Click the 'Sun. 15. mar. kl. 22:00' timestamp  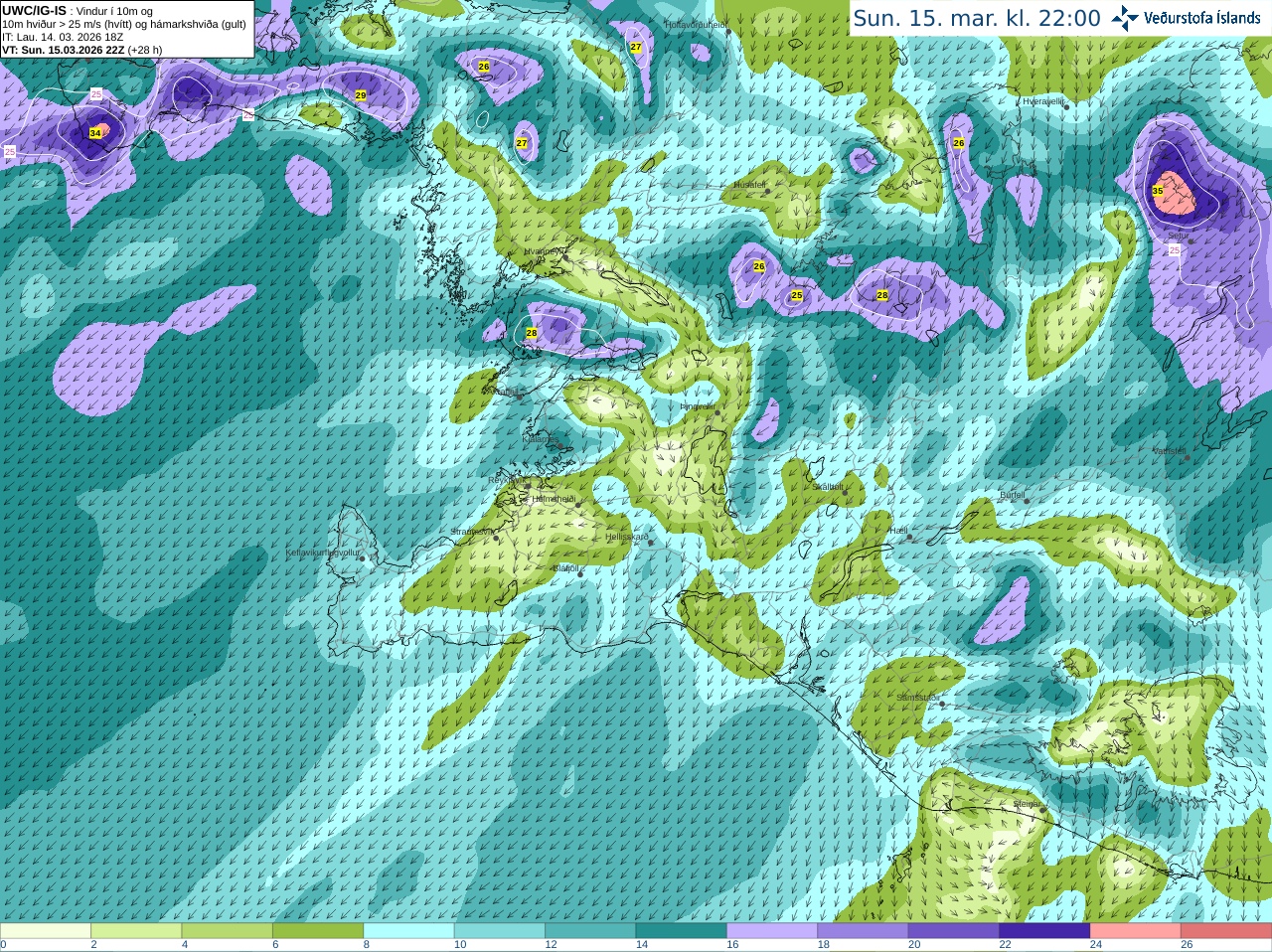(977, 18)
